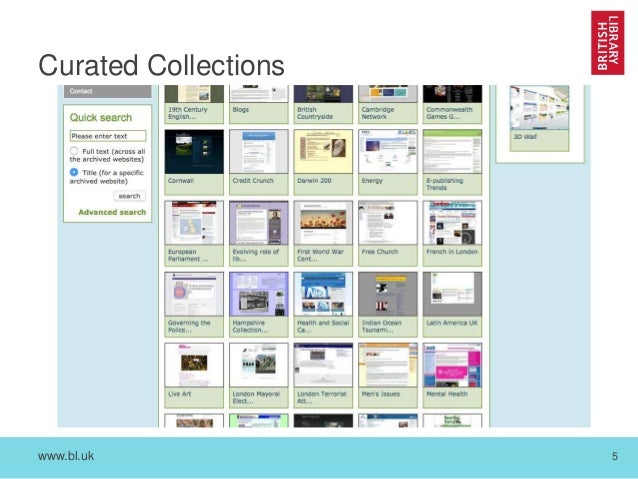Open the Hampshire Collection thumbnail

click(259, 294)
